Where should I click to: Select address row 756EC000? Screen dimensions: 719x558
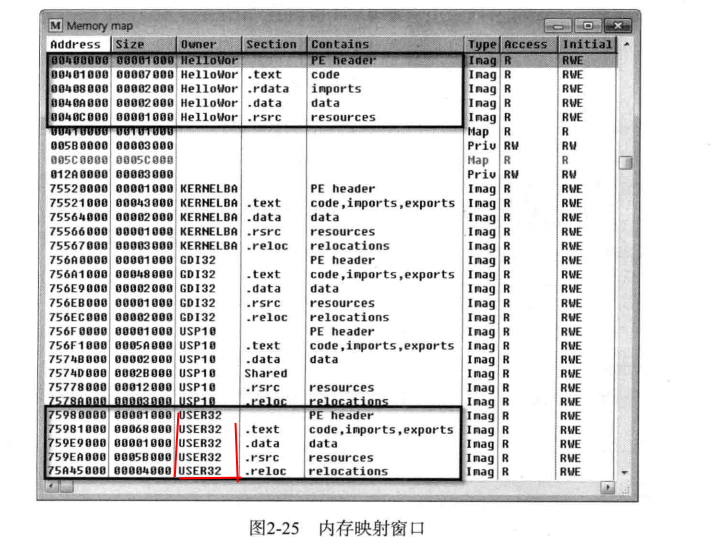[331, 317]
